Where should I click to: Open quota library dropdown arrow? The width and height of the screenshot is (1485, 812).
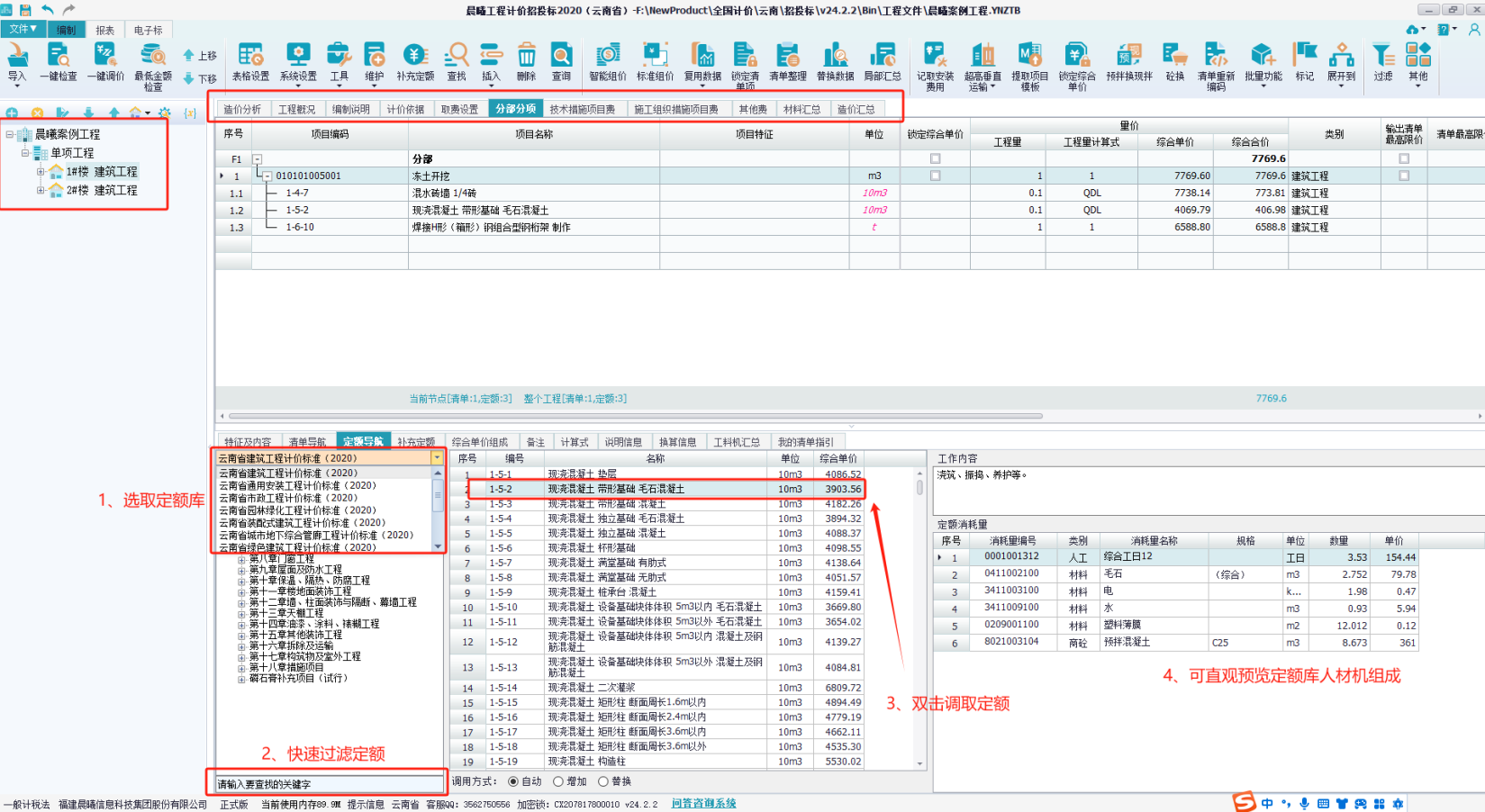438,458
